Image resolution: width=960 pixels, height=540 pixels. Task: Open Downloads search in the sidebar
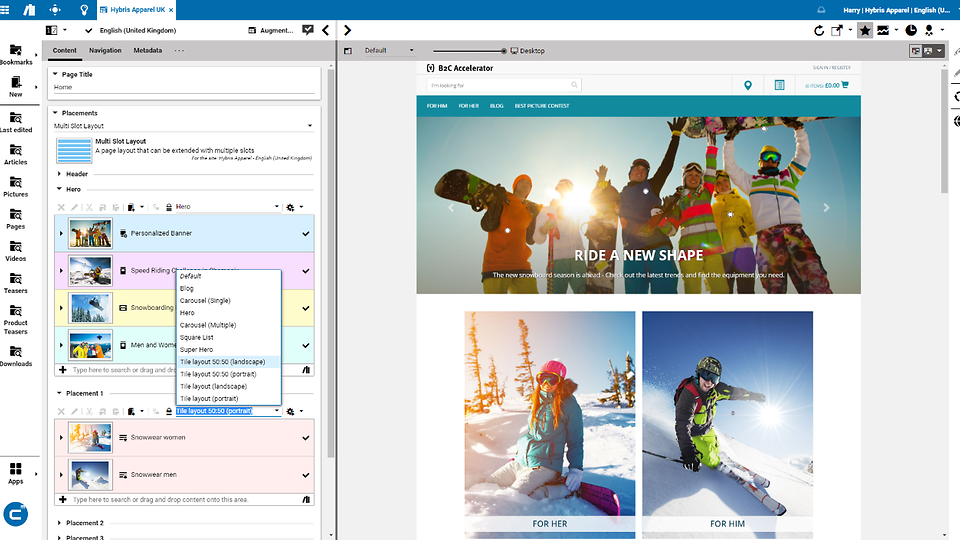coord(16,356)
